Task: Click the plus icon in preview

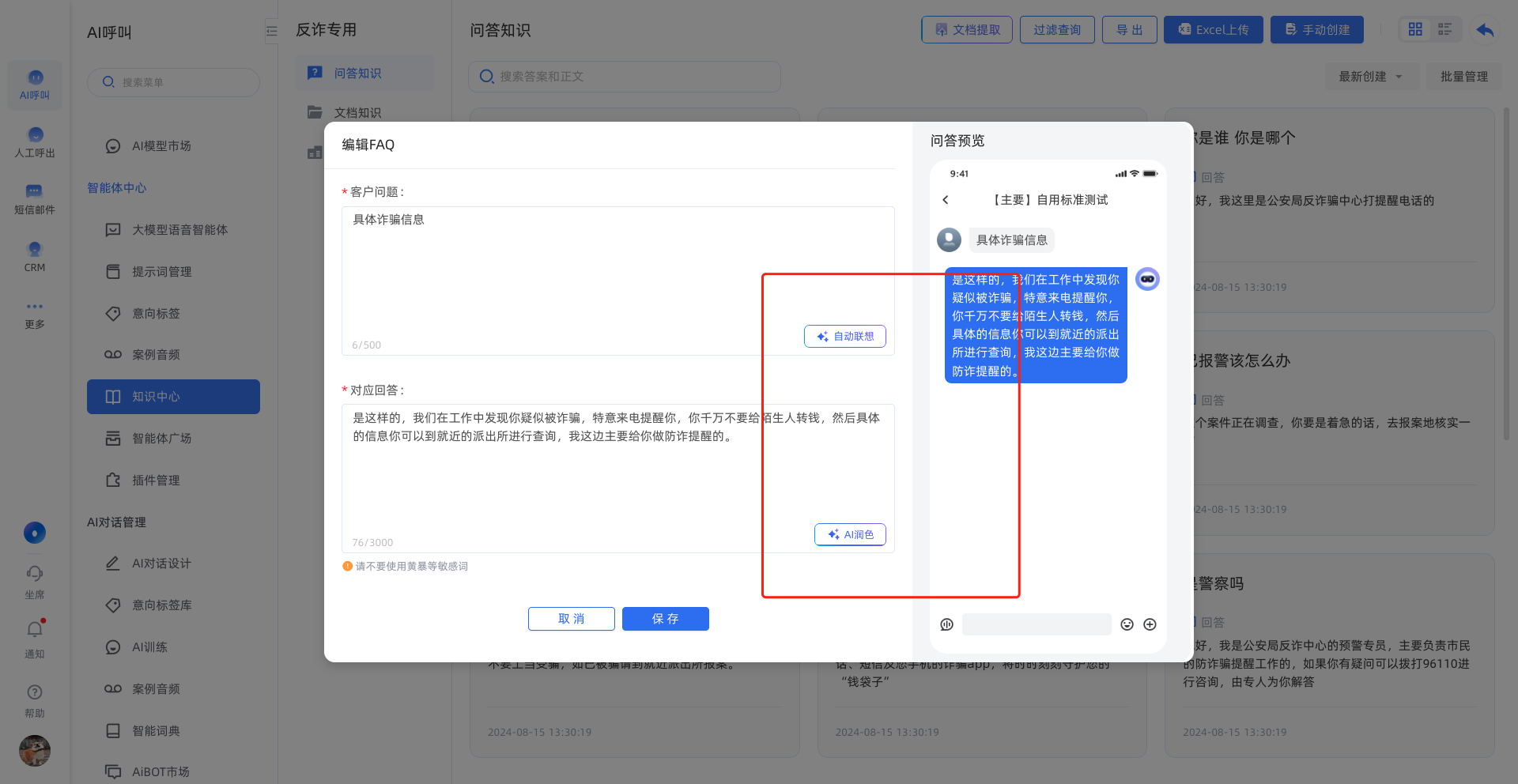Action: pos(1150,624)
